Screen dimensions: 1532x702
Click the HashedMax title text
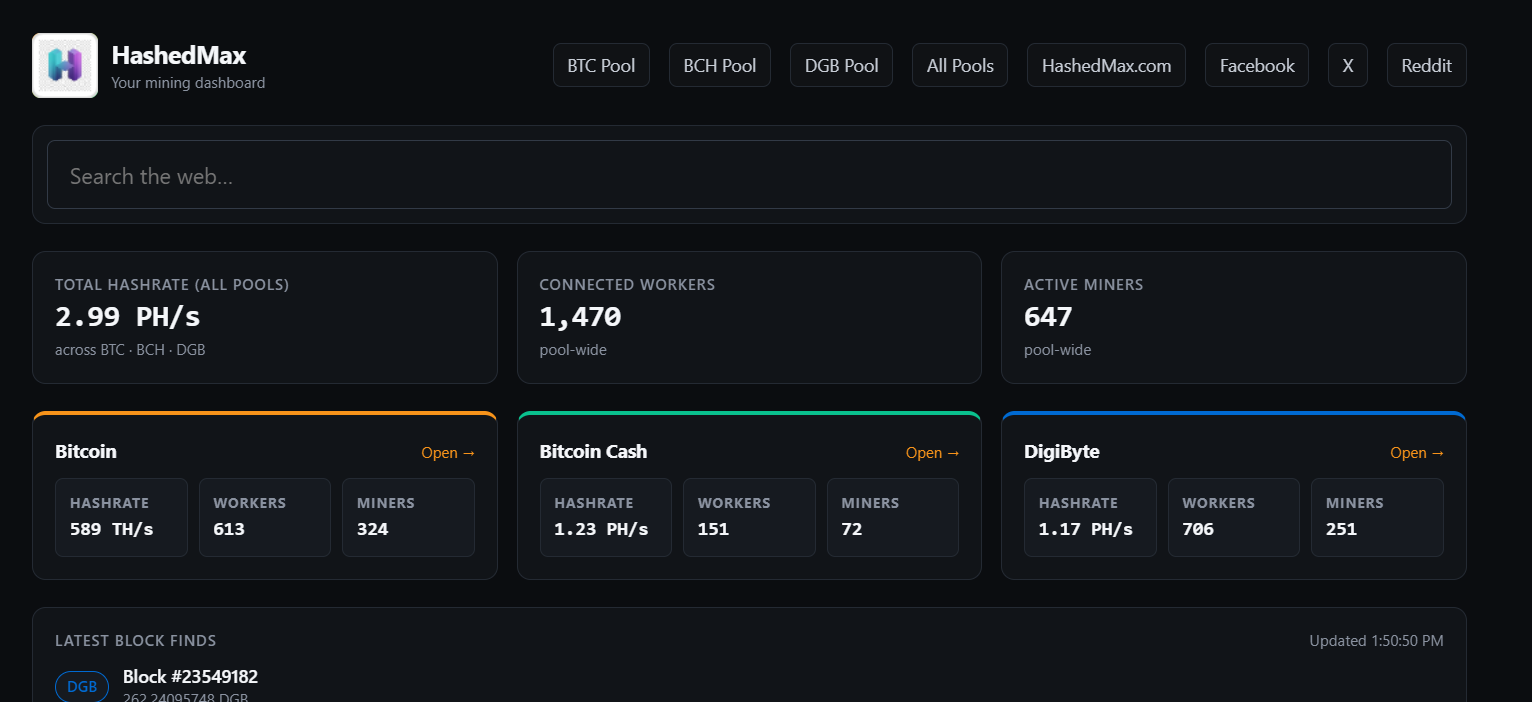tap(179, 55)
